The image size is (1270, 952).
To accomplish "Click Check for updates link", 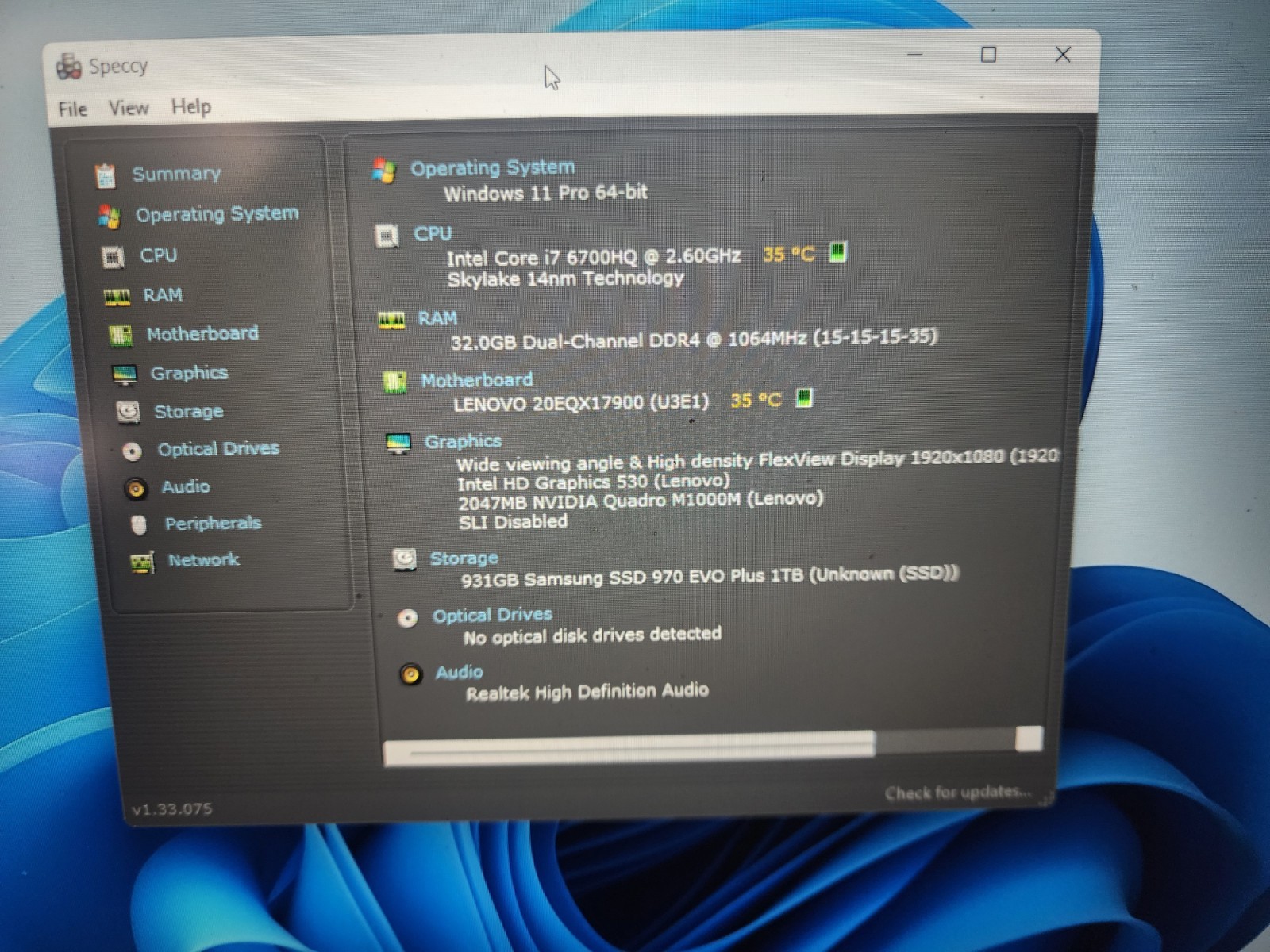I will pos(957,792).
